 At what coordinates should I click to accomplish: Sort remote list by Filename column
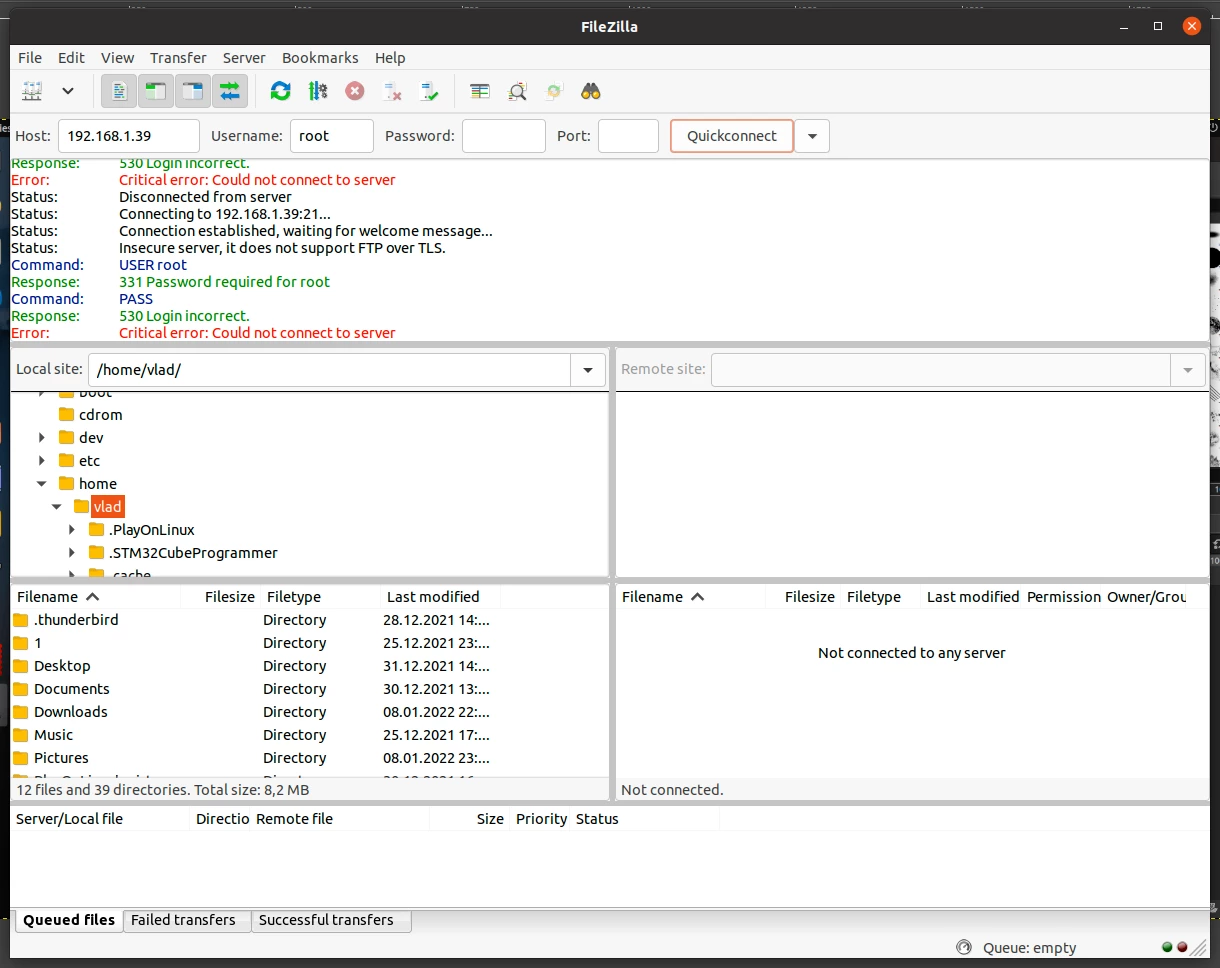pos(691,597)
